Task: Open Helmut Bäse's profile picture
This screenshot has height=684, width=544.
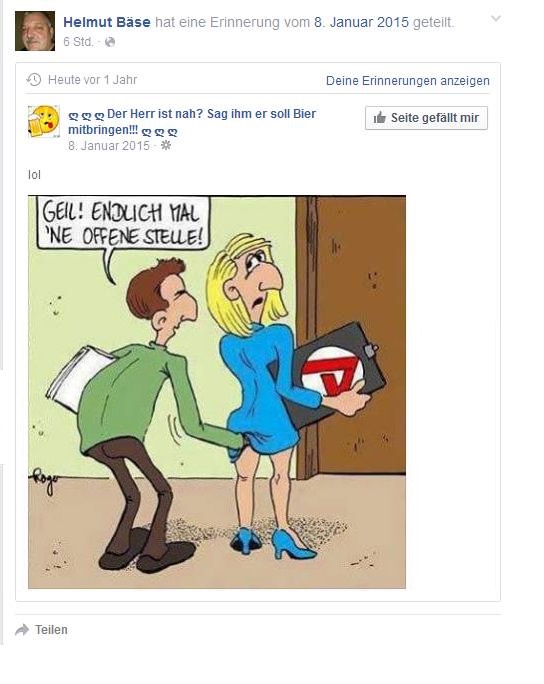Action: click(x=35, y=31)
